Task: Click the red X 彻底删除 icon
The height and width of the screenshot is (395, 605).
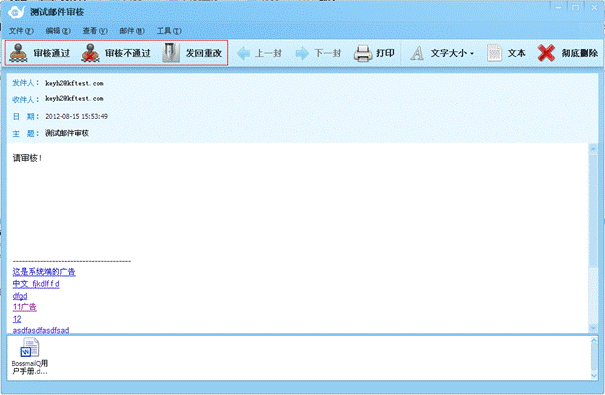Action: coord(546,53)
